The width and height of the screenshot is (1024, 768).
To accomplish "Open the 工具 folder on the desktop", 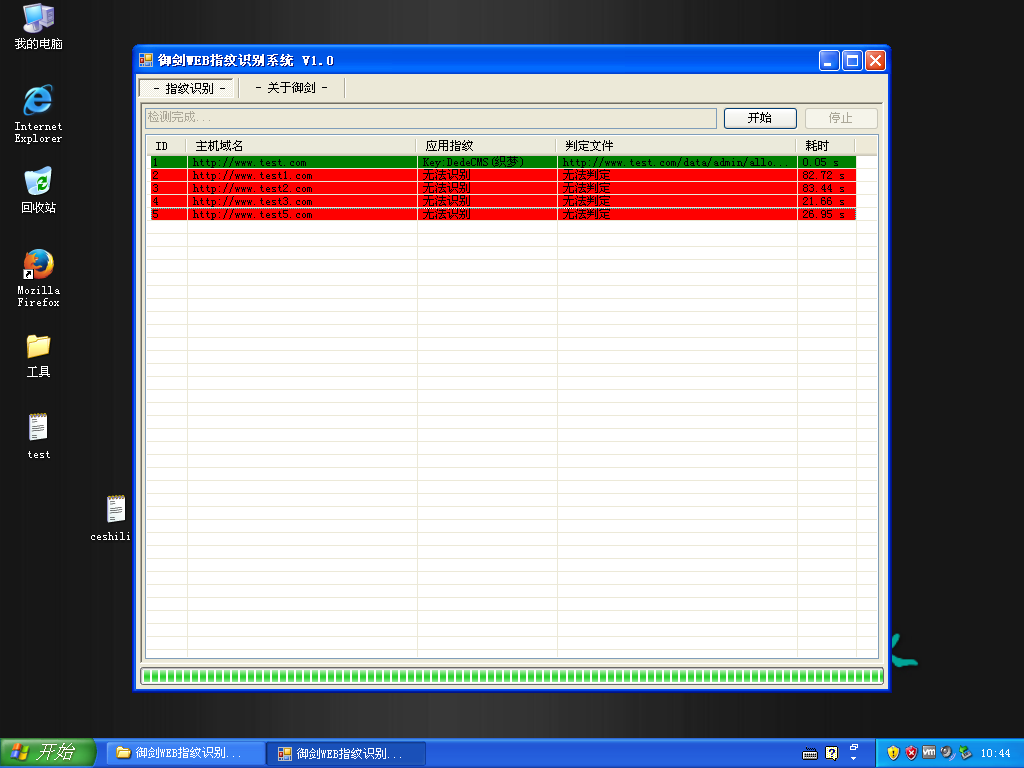I will (x=38, y=356).
